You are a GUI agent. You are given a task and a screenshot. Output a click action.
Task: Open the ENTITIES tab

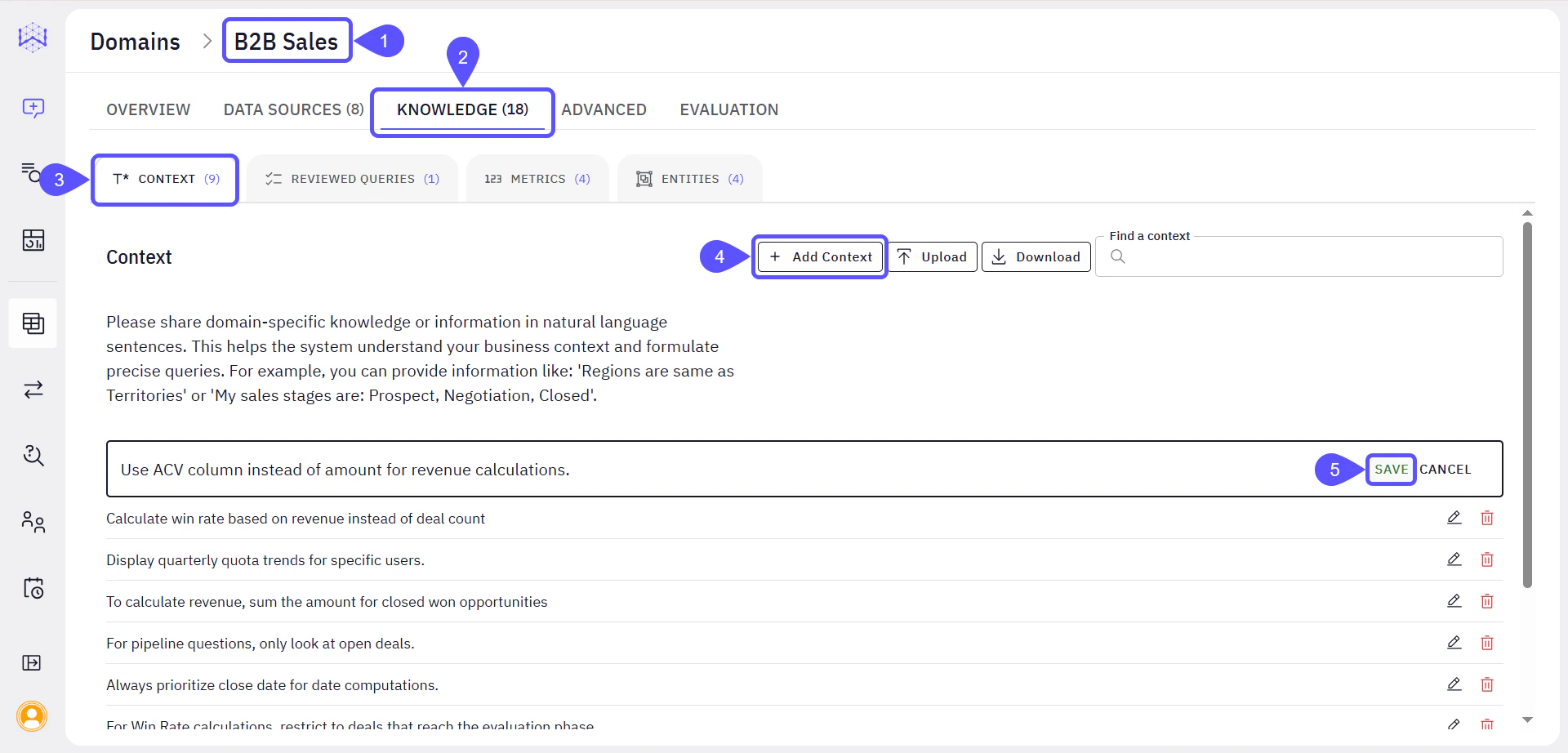[690, 178]
